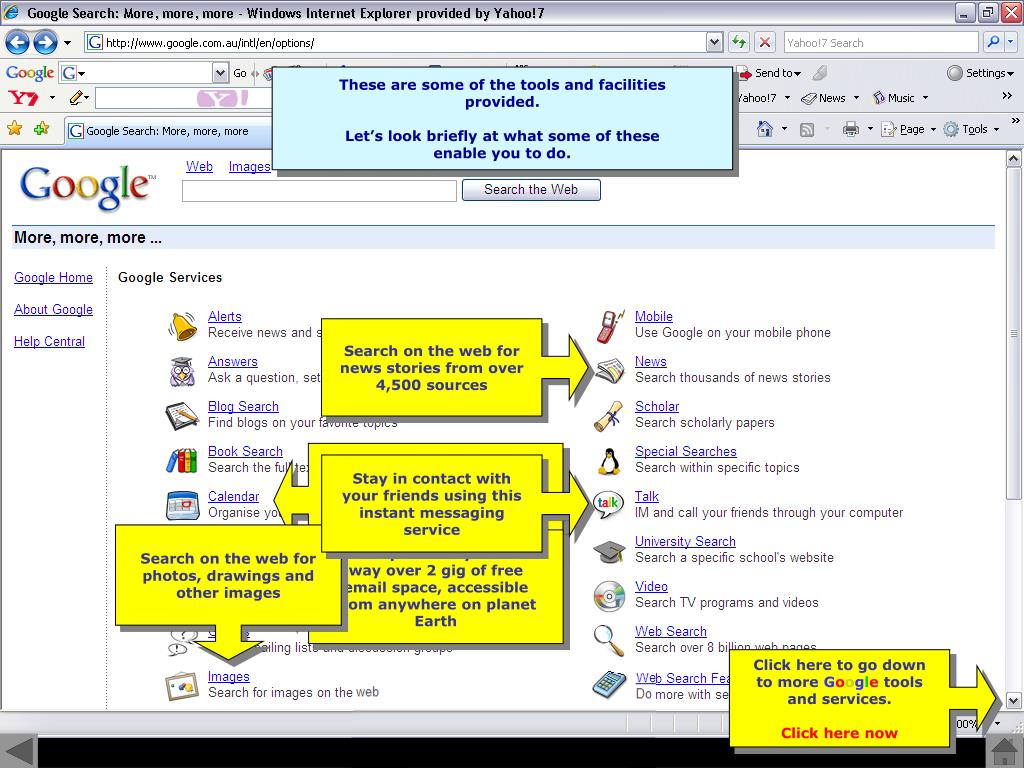This screenshot has height=768, width=1024.
Task: Click the Web link above search box
Action: click(199, 167)
